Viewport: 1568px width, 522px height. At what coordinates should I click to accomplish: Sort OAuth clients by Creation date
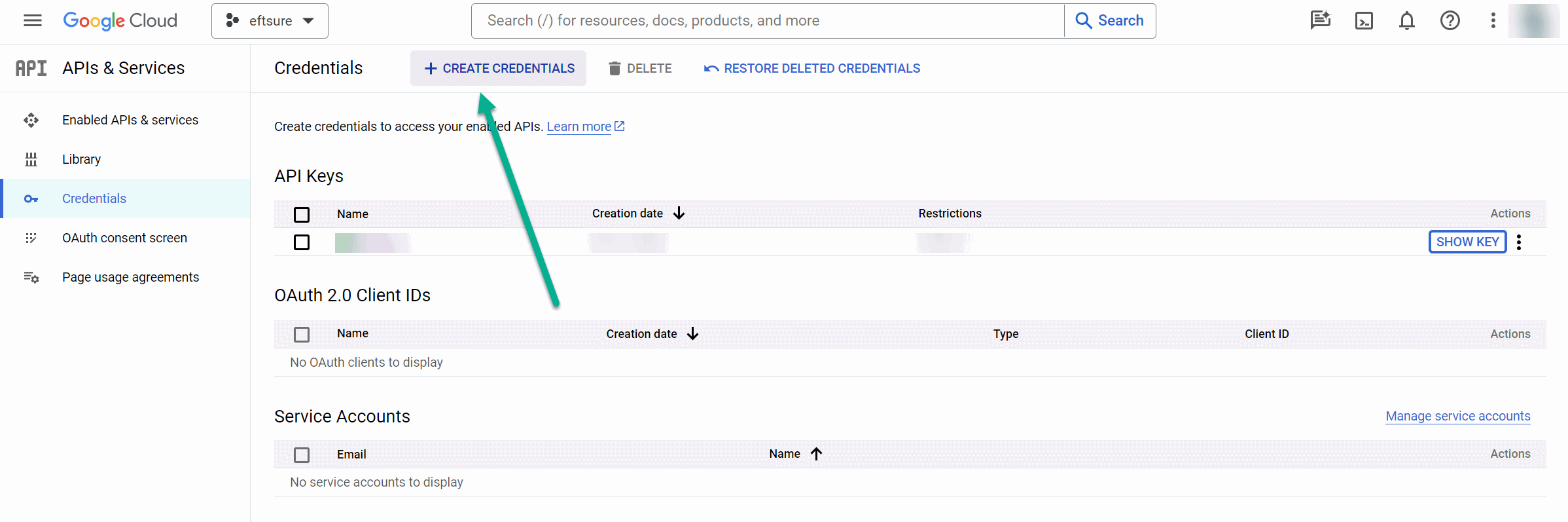[652, 334]
